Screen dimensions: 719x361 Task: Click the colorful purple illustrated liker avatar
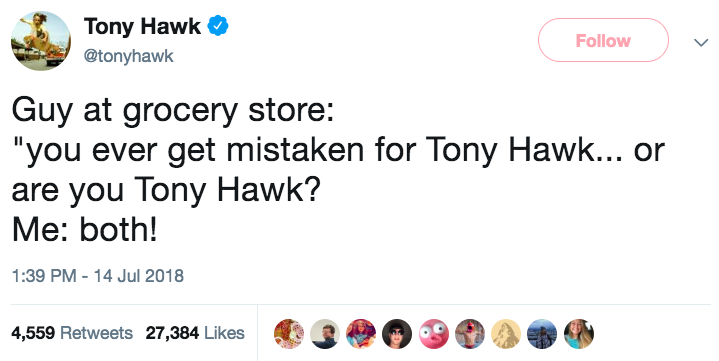tap(361, 334)
